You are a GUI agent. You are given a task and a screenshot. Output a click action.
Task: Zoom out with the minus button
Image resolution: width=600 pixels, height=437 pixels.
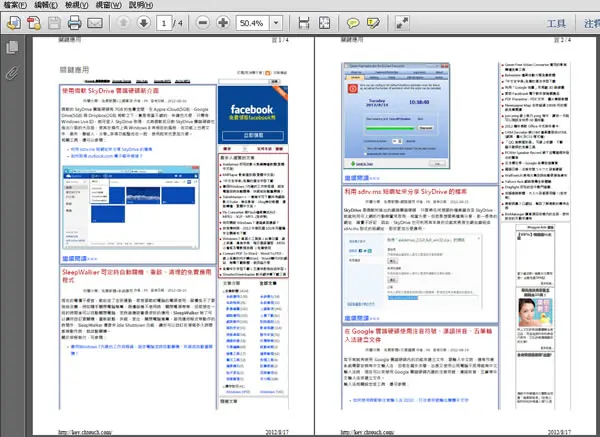tap(203, 23)
